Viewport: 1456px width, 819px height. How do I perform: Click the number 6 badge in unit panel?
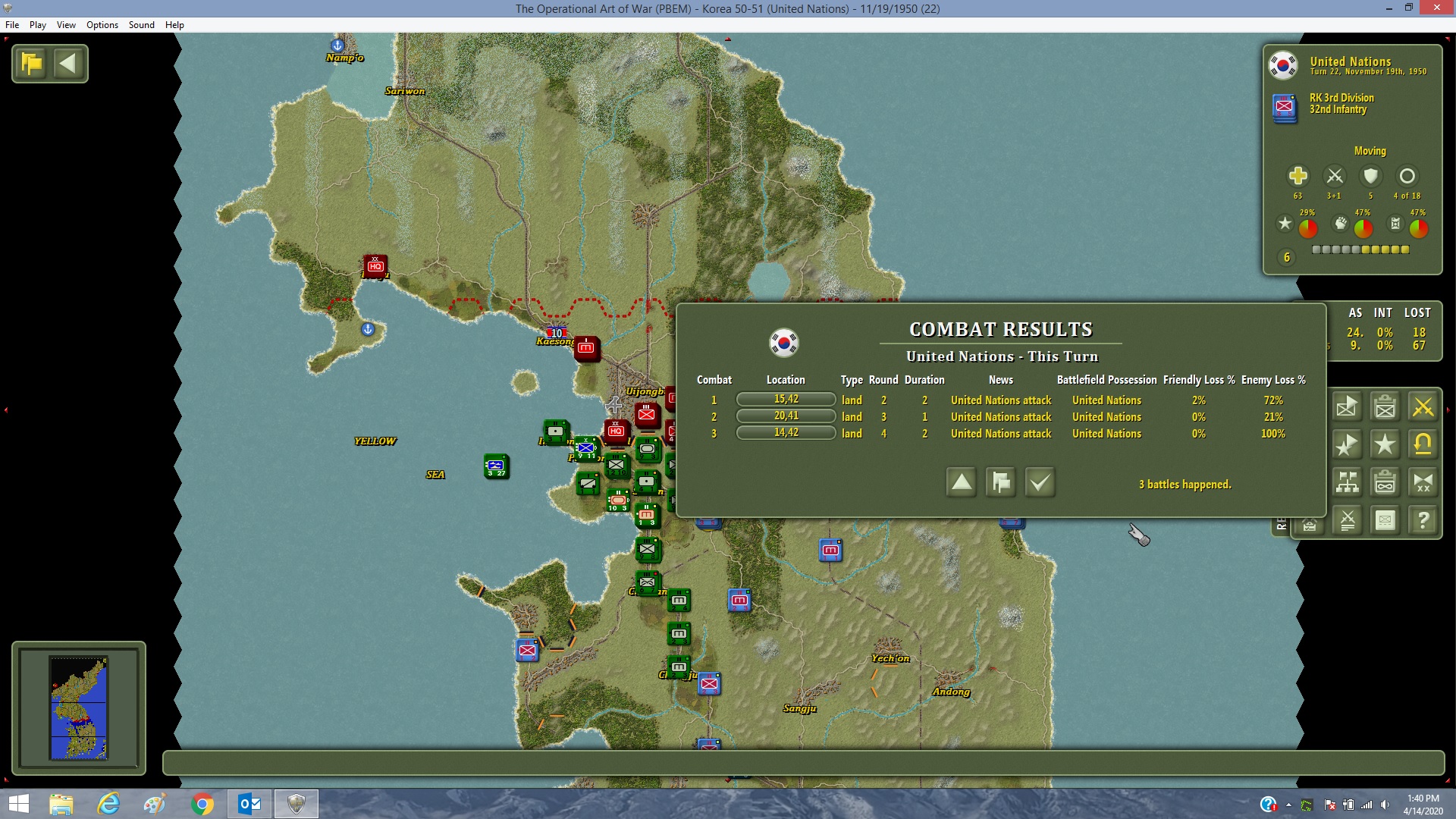click(1286, 258)
